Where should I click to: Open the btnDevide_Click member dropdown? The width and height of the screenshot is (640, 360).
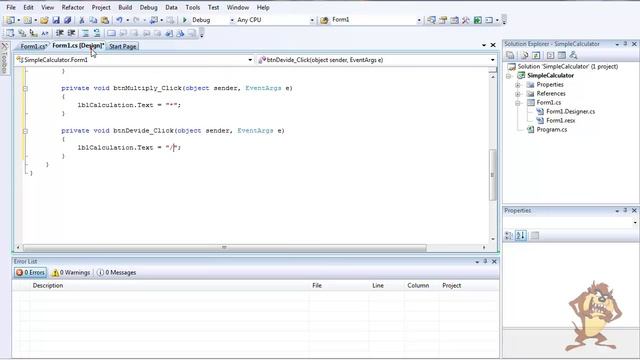pos(493,60)
